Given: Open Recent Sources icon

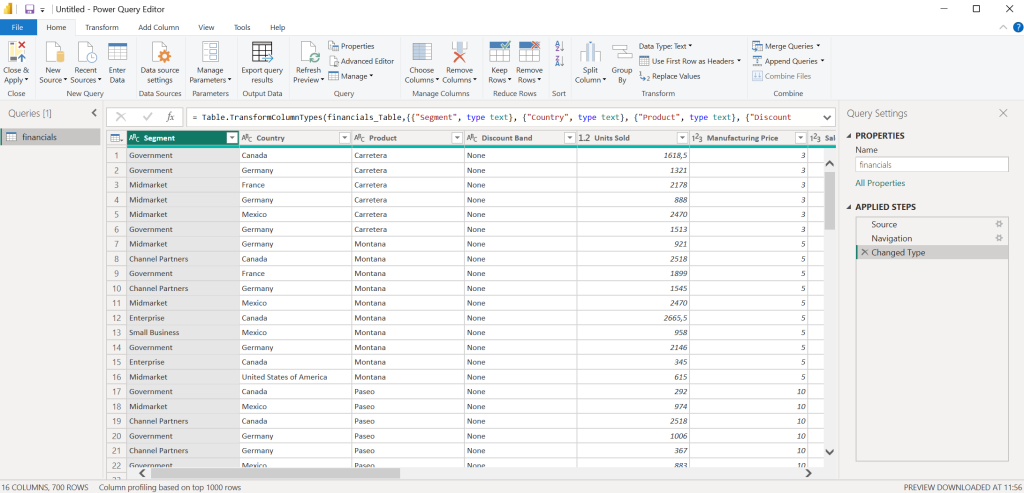Looking at the screenshot, I should [x=86, y=52].
